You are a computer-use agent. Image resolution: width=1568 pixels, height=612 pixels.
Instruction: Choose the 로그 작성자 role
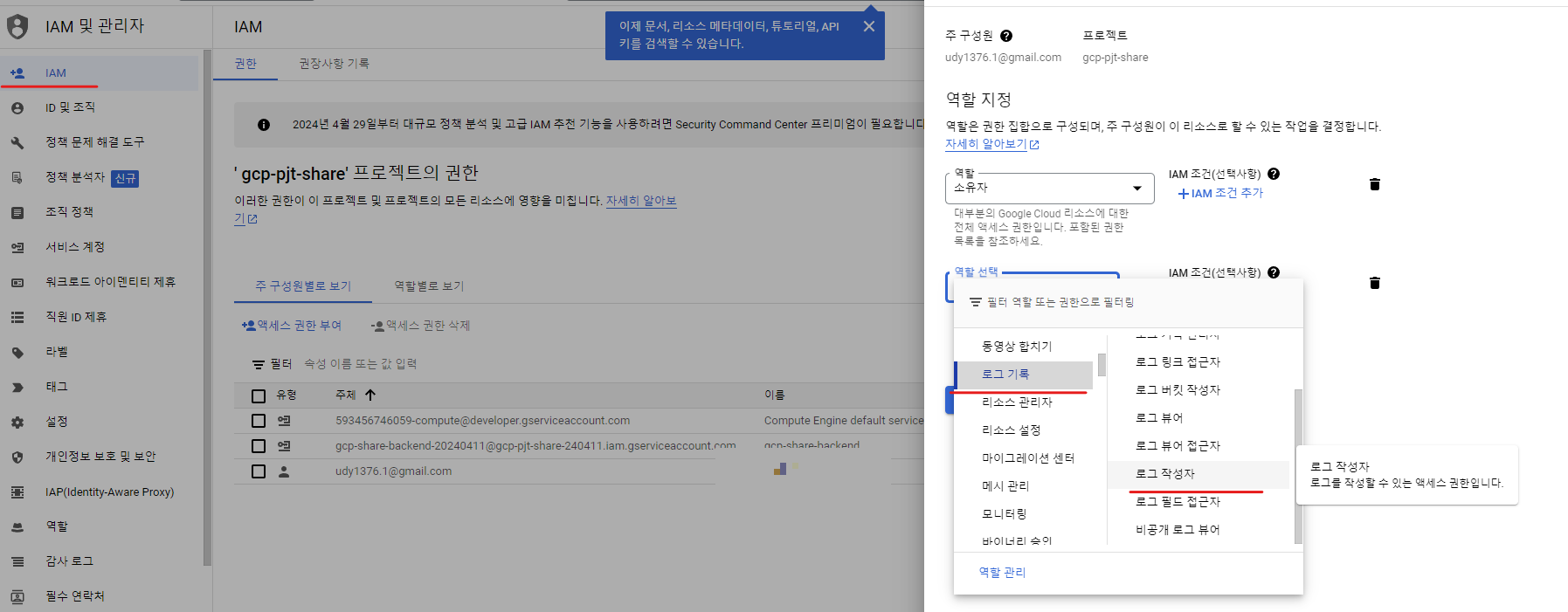tap(1198, 474)
